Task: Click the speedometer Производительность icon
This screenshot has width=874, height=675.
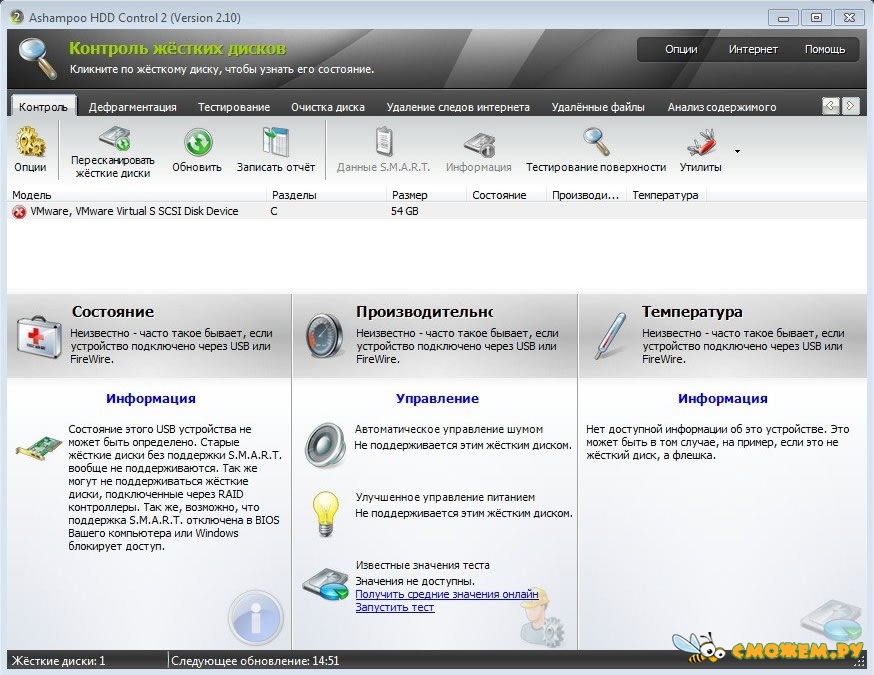Action: coord(324,336)
